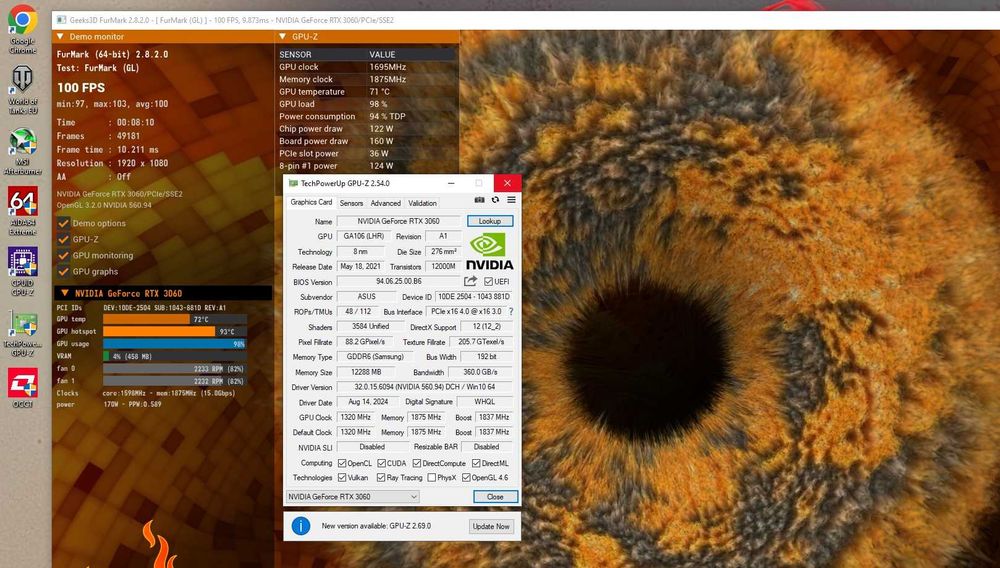The width and height of the screenshot is (1000, 568).
Task: Toggle the Ray Tracing checkbox
Action: pos(381,477)
